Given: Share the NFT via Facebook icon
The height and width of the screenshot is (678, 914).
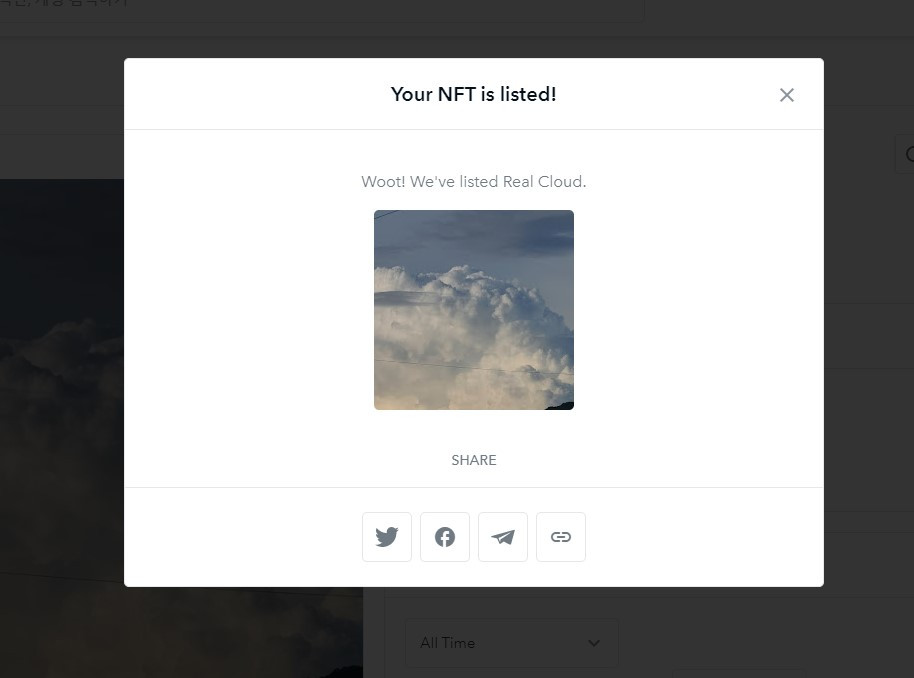Looking at the screenshot, I should [x=445, y=537].
